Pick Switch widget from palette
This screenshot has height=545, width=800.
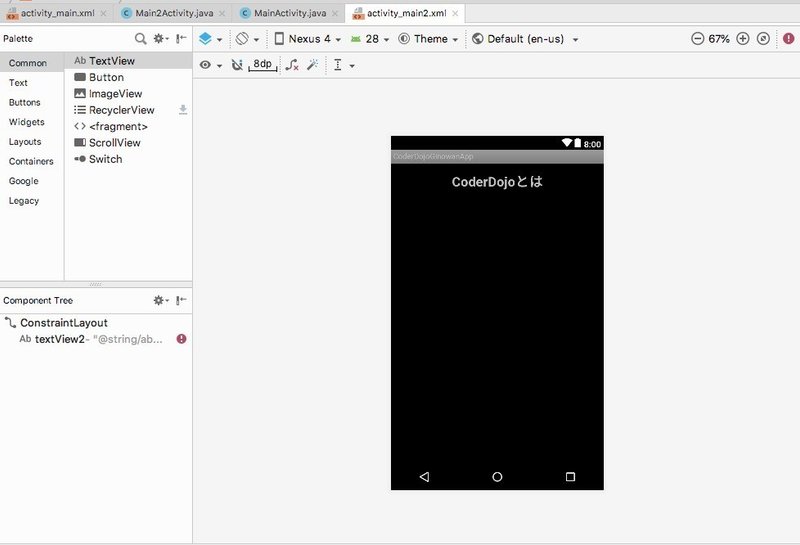(x=129, y=159)
